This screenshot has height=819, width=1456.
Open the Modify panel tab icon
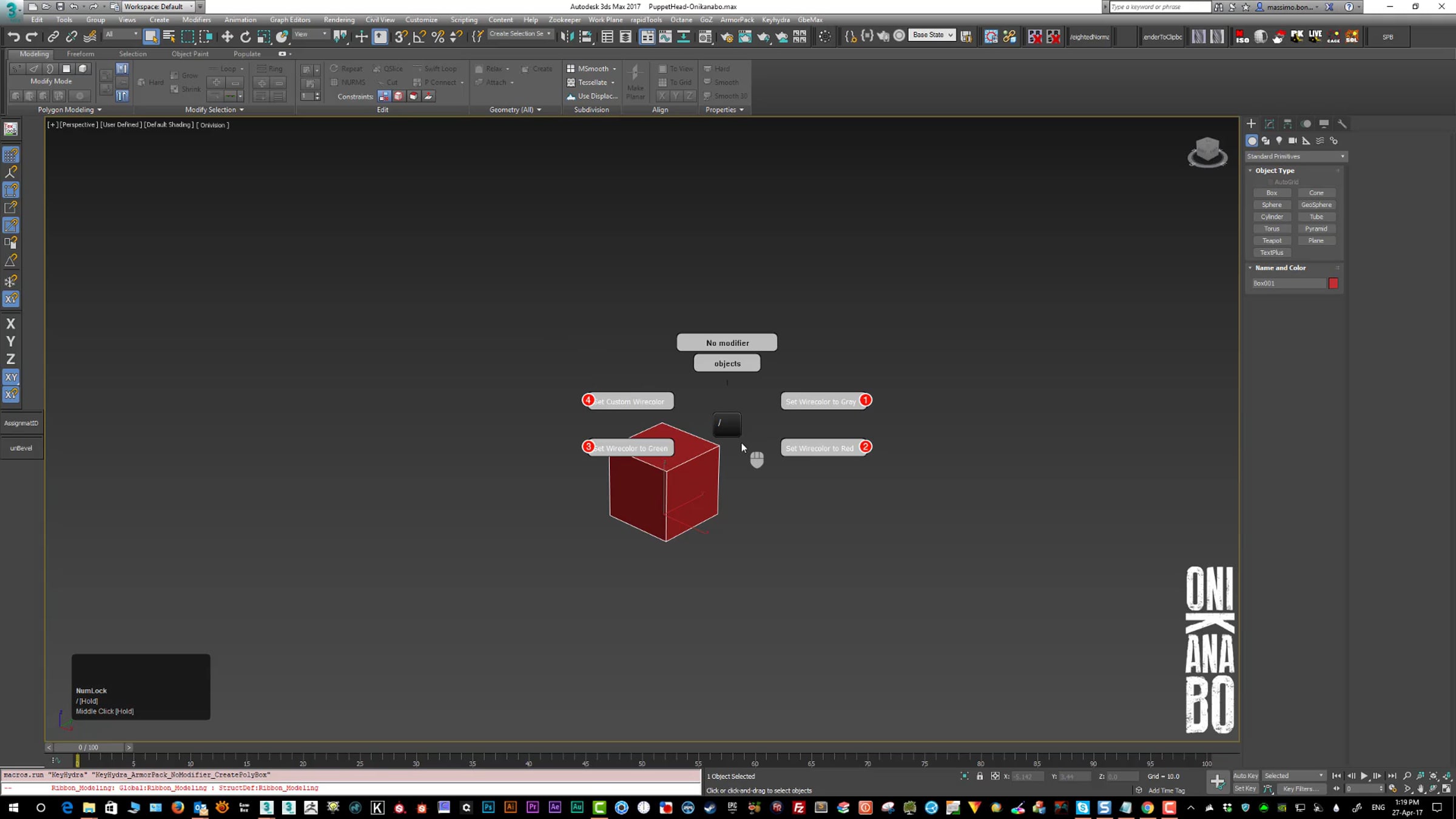tap(1269, 124)
